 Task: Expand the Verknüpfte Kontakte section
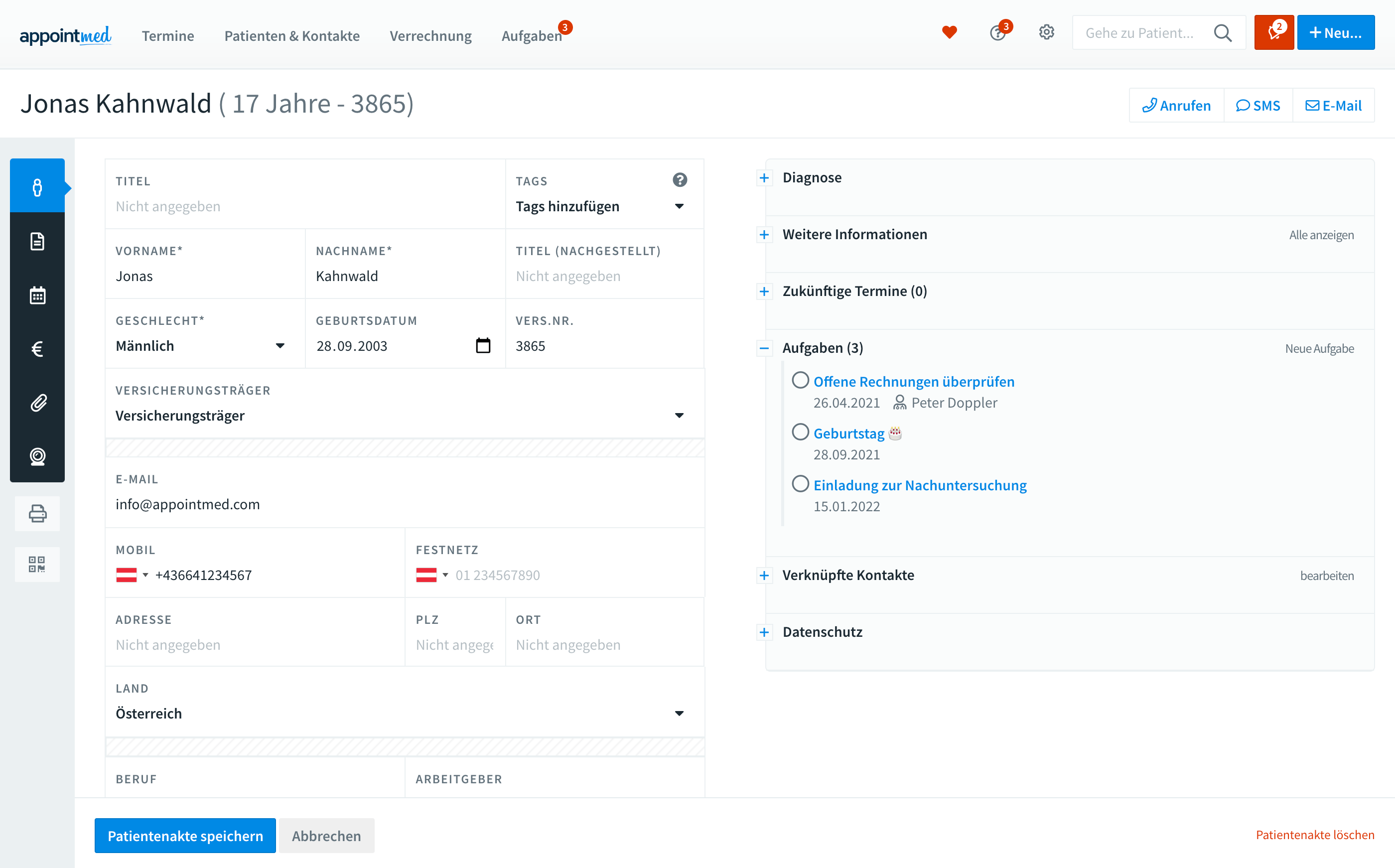(764, 576)
